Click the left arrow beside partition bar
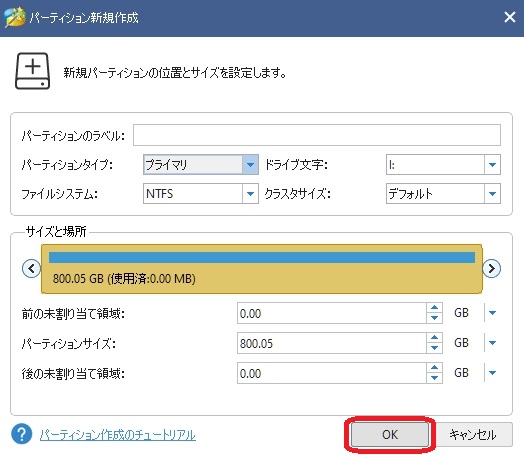Screen dimensions: 524x458 (x=31, y=268)
